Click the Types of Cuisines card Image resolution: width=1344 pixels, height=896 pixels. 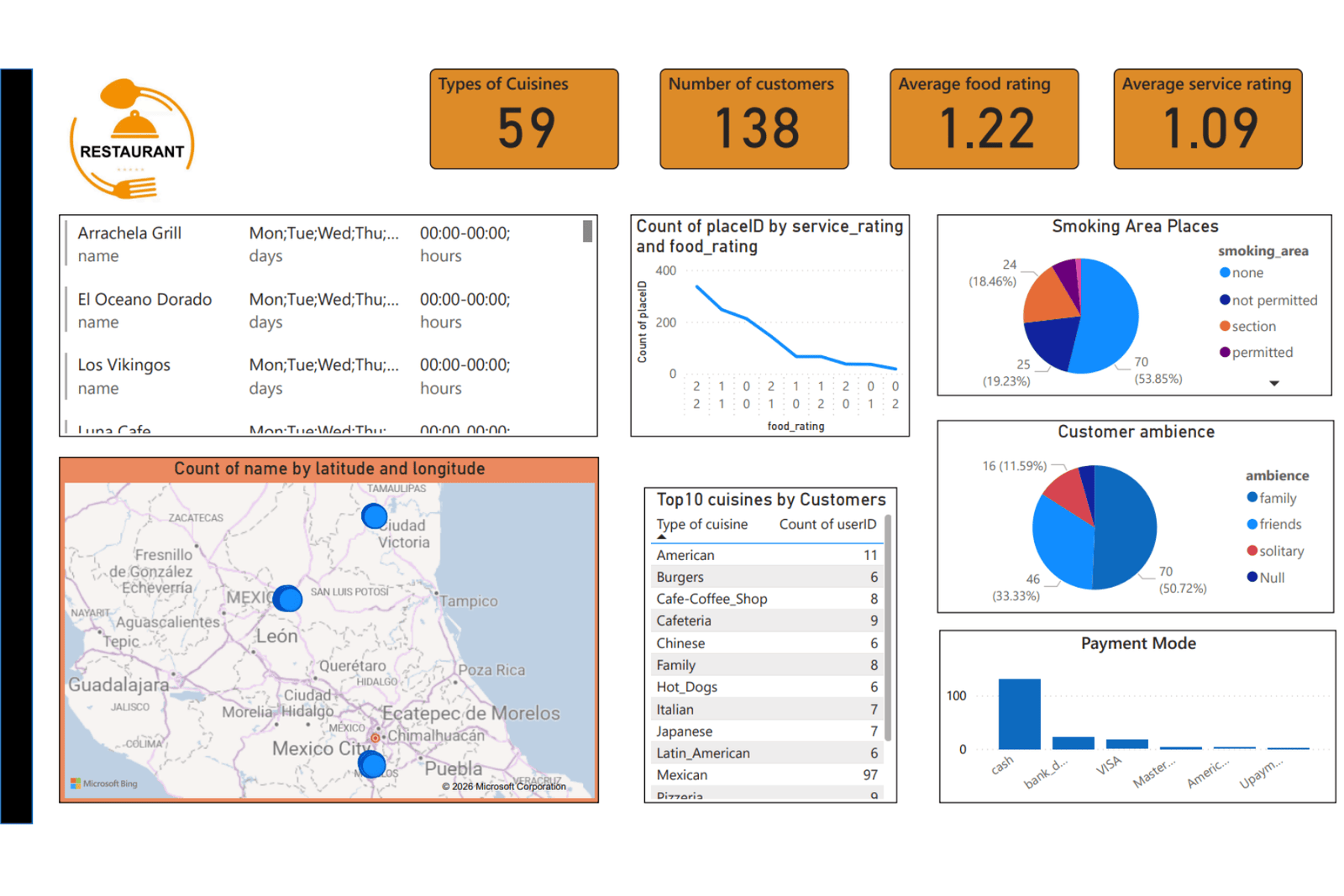point(524,119)
